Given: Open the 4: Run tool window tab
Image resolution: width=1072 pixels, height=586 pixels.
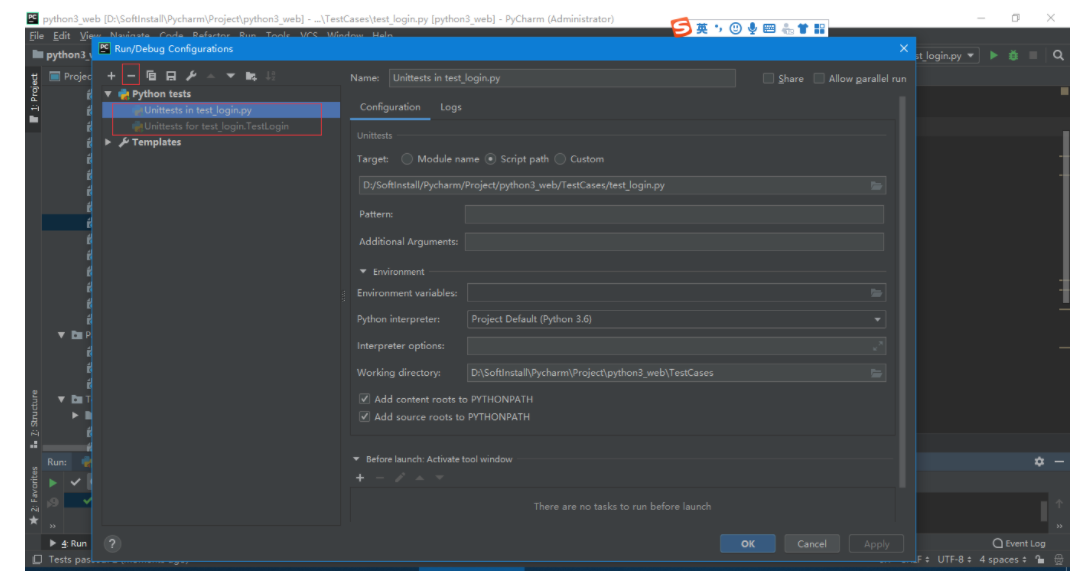Looking at the screenshot, I should (69, 543).
